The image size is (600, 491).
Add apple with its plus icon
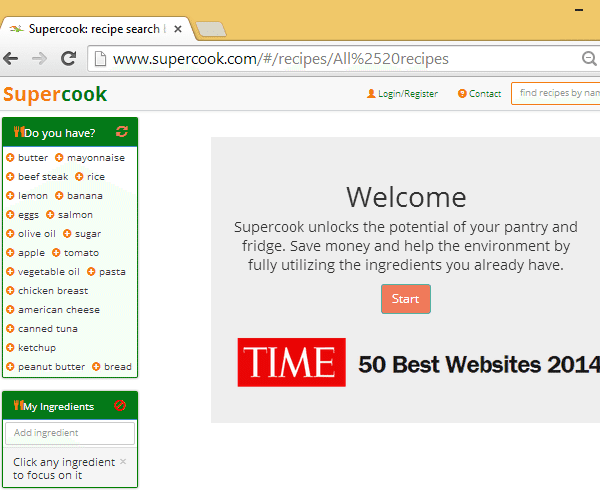(10, 253)
